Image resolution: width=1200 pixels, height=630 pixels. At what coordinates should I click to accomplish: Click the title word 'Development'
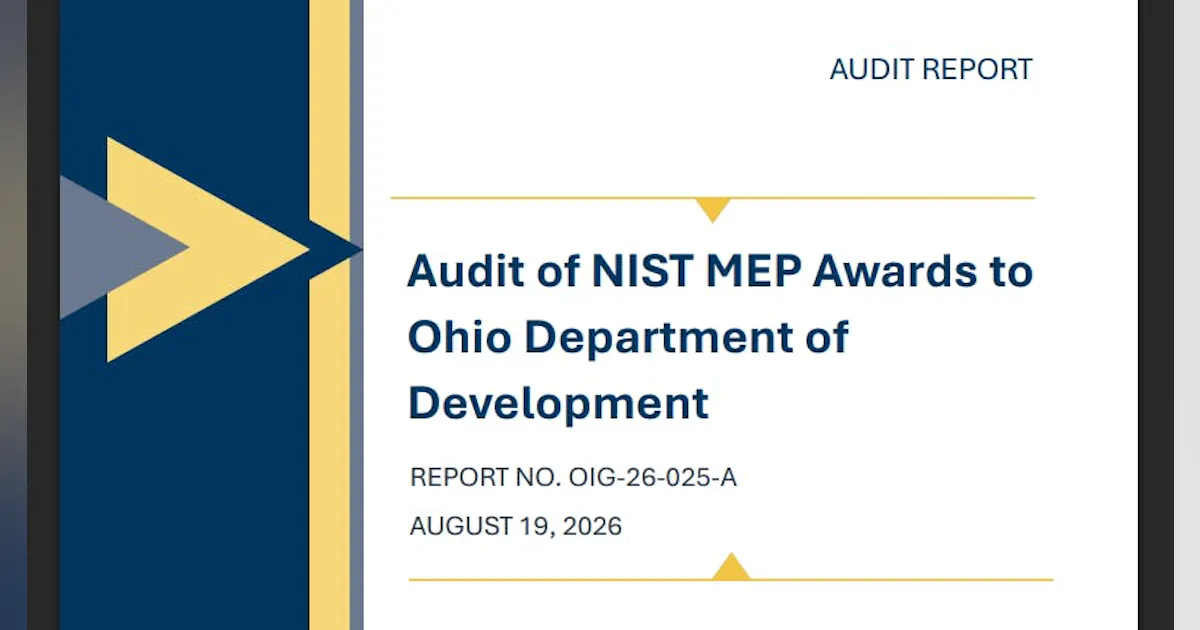tap(559, 404)
